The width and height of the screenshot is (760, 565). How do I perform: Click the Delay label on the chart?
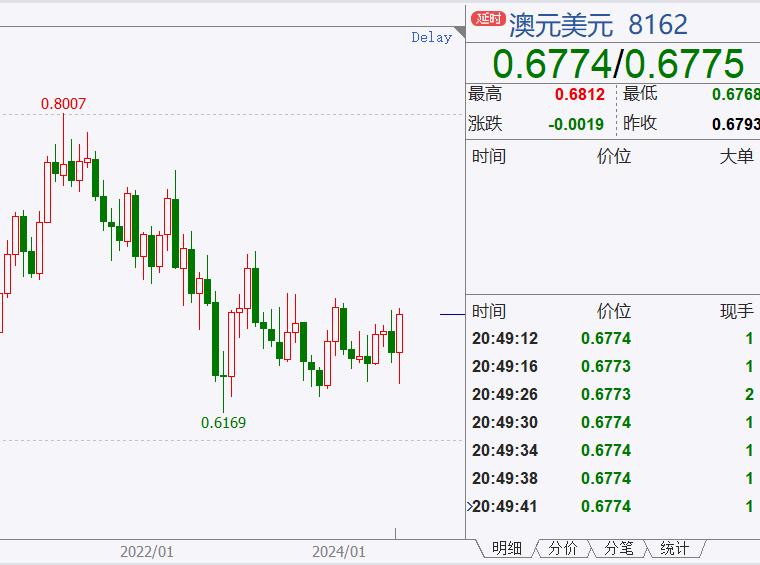(431, 38)
